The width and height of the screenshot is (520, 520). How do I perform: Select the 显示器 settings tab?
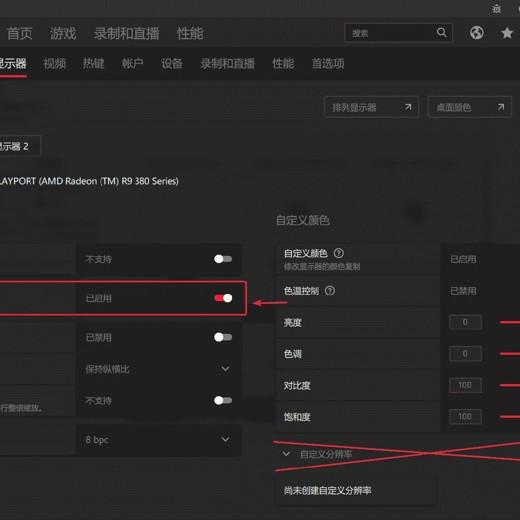click(x=12, y=63)
